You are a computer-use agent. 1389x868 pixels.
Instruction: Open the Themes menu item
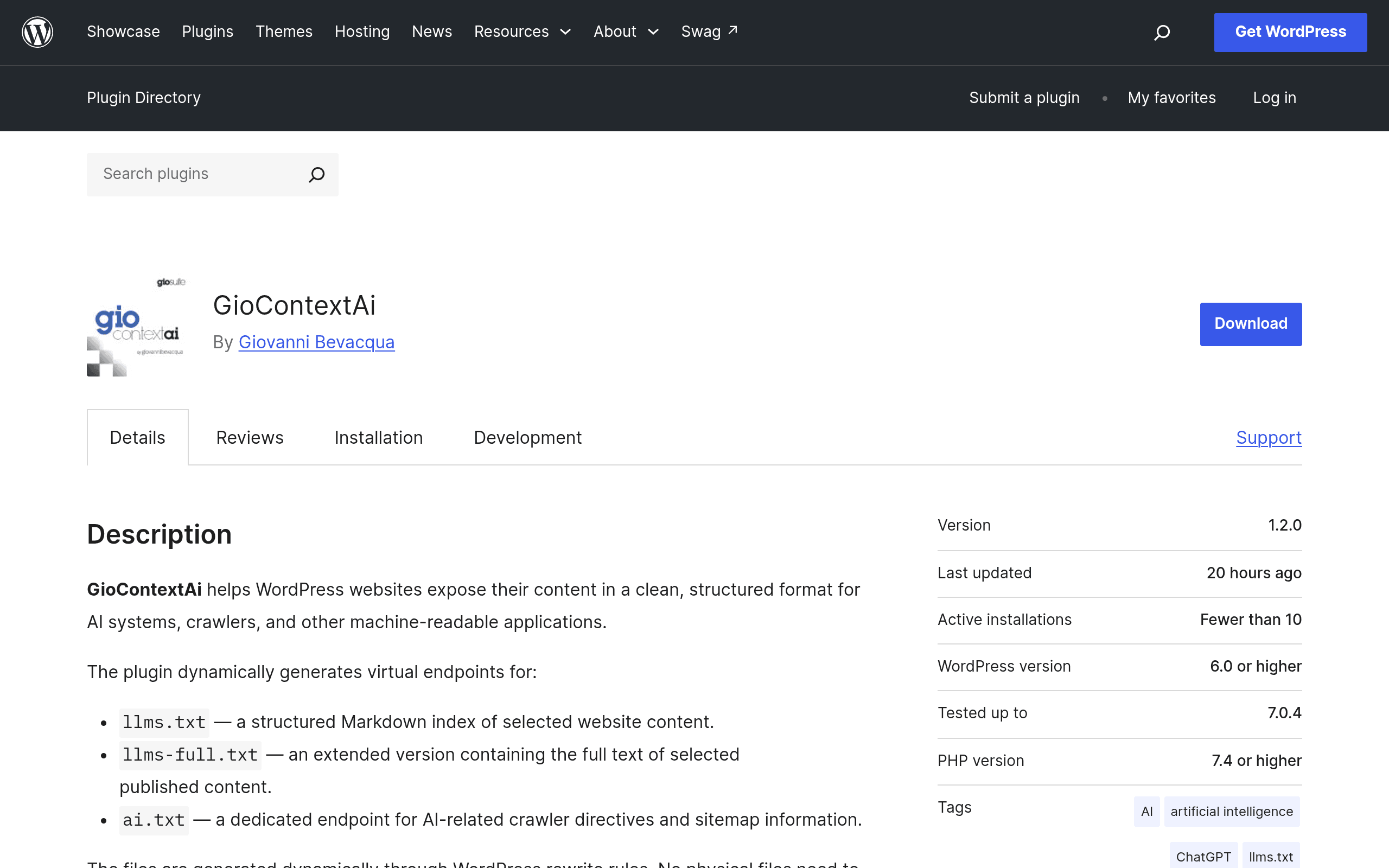point(284,31)
